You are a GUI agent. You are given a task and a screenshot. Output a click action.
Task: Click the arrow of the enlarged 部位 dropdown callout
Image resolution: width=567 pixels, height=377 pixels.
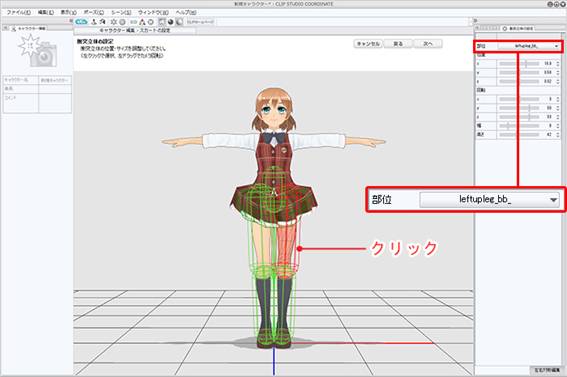coord(553,200)
